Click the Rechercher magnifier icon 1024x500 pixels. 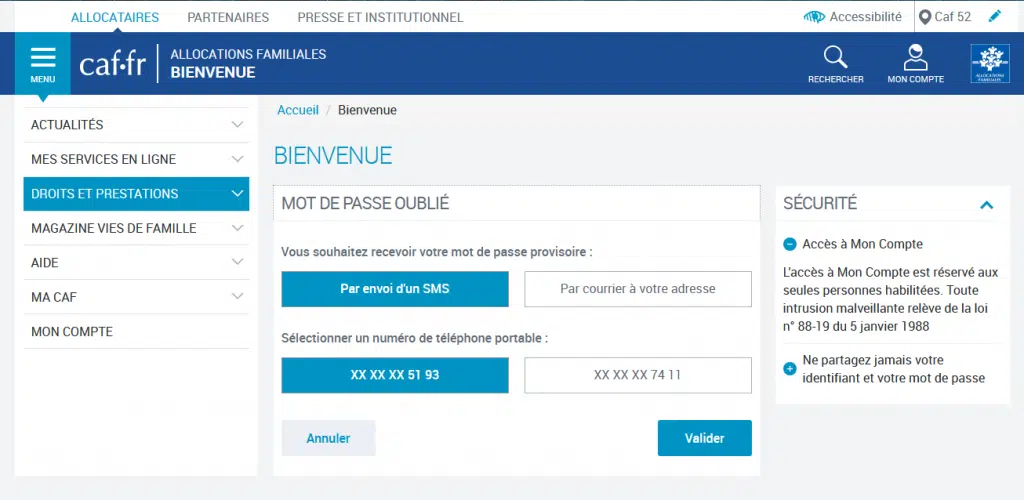[835, 57]
